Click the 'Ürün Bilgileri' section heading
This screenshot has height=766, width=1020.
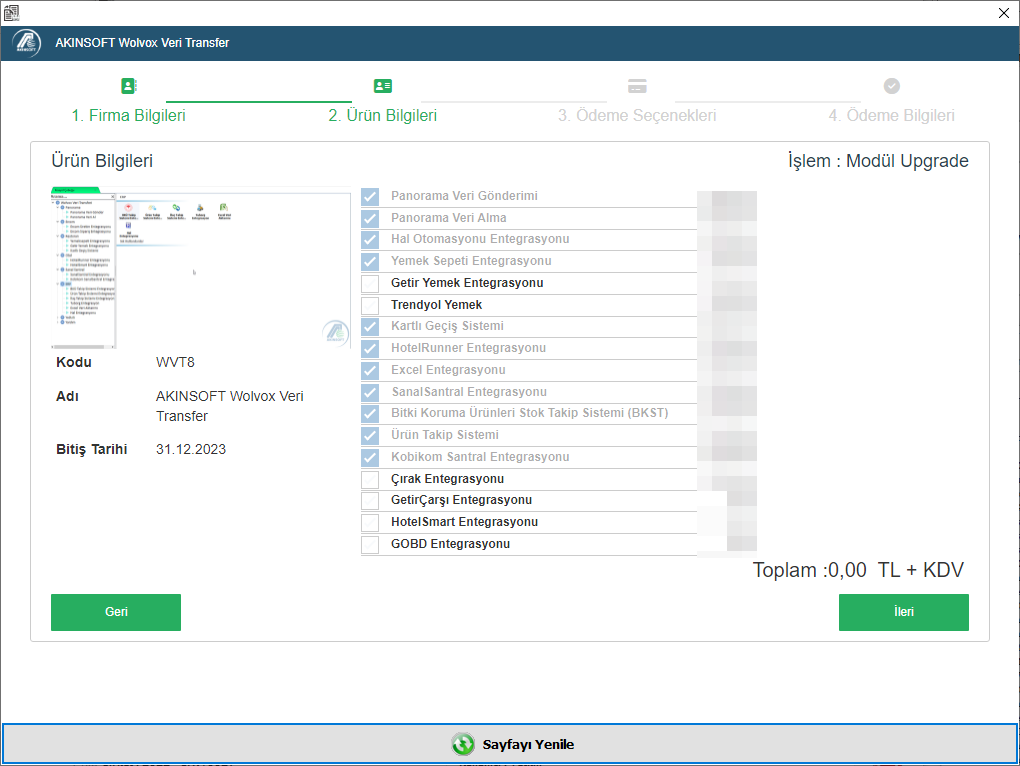(x=102, y=161)
